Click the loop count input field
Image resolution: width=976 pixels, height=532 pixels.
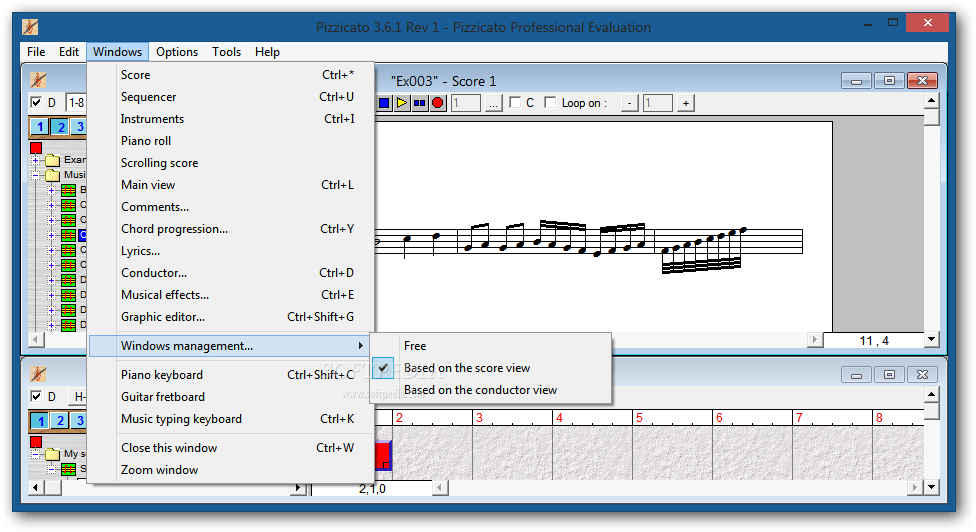coord(658,103)
